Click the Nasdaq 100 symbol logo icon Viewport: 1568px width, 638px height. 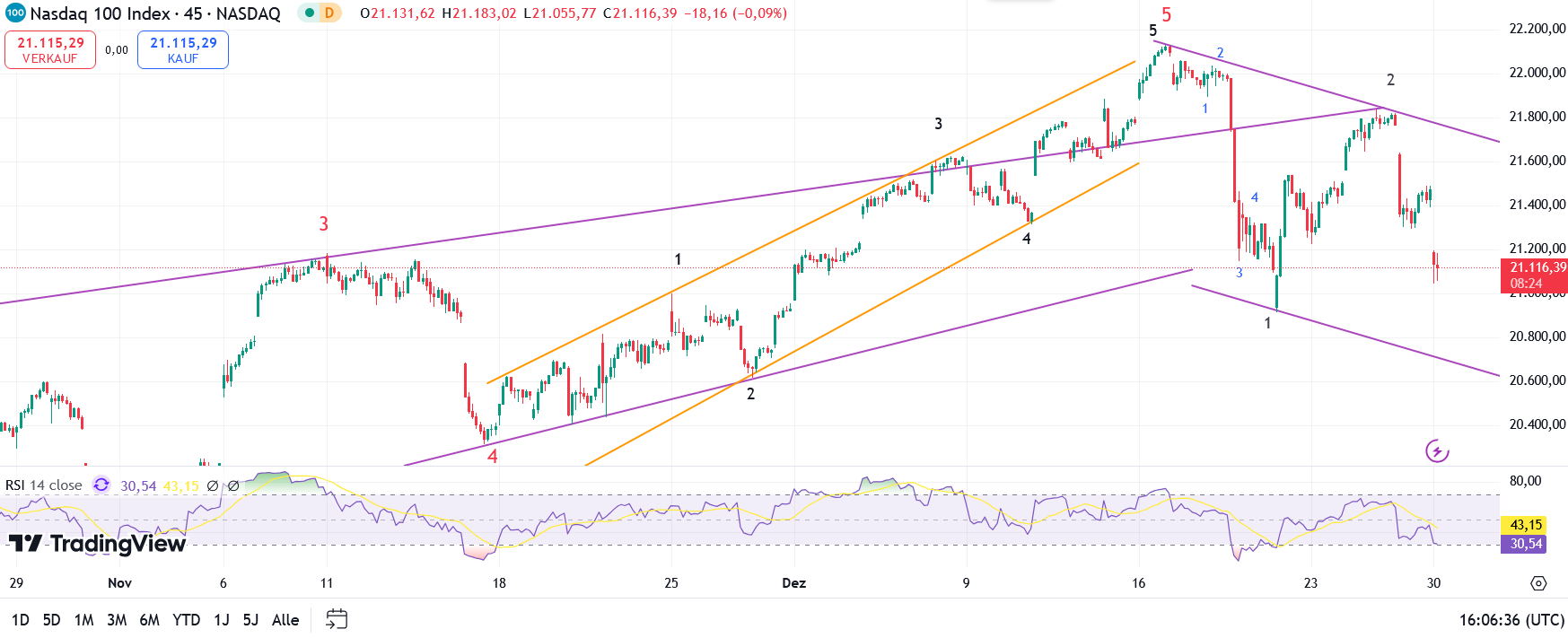[x=14, y=13]
